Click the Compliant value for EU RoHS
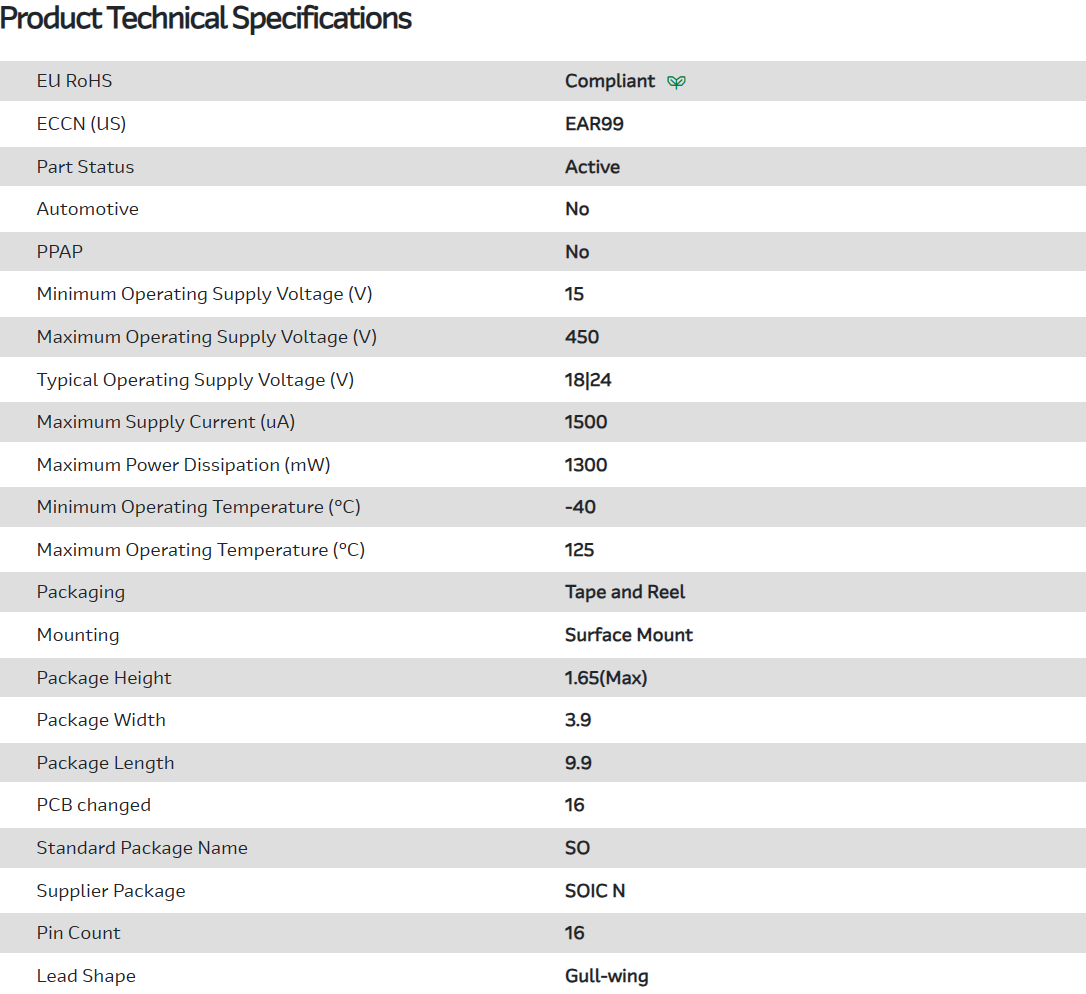This screenshot has height=994, width=1086. pos(610,81)
